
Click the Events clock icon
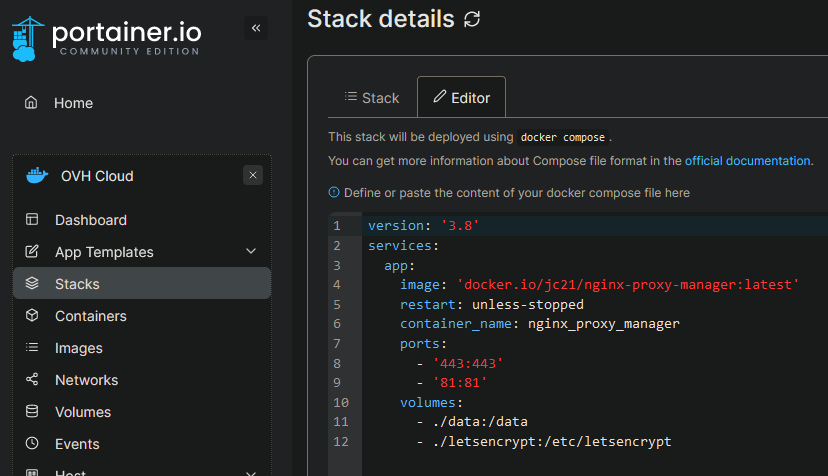tap(32, 444)
